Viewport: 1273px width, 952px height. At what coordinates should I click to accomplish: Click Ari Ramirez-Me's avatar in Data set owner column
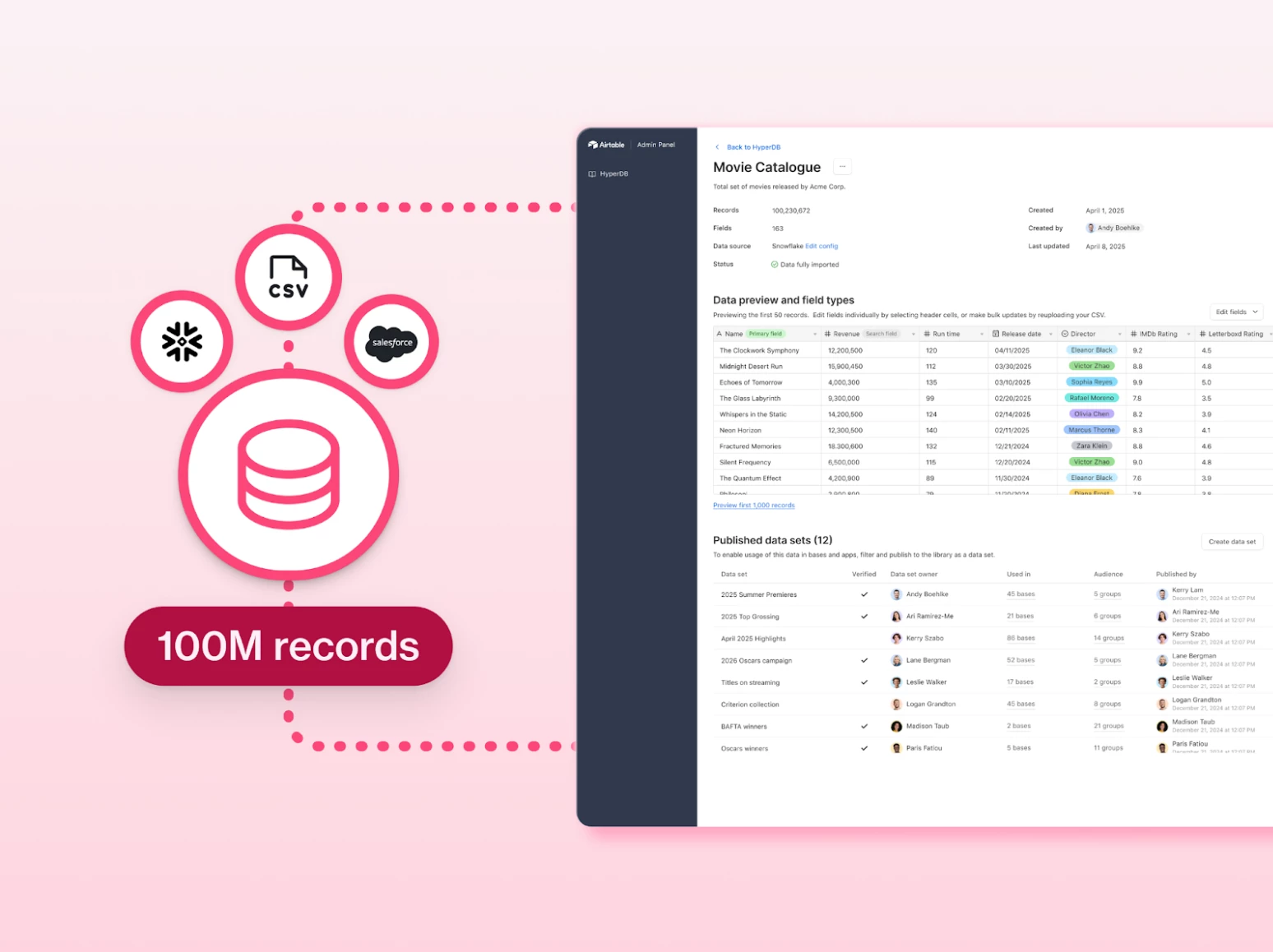[x=896, y=617]
